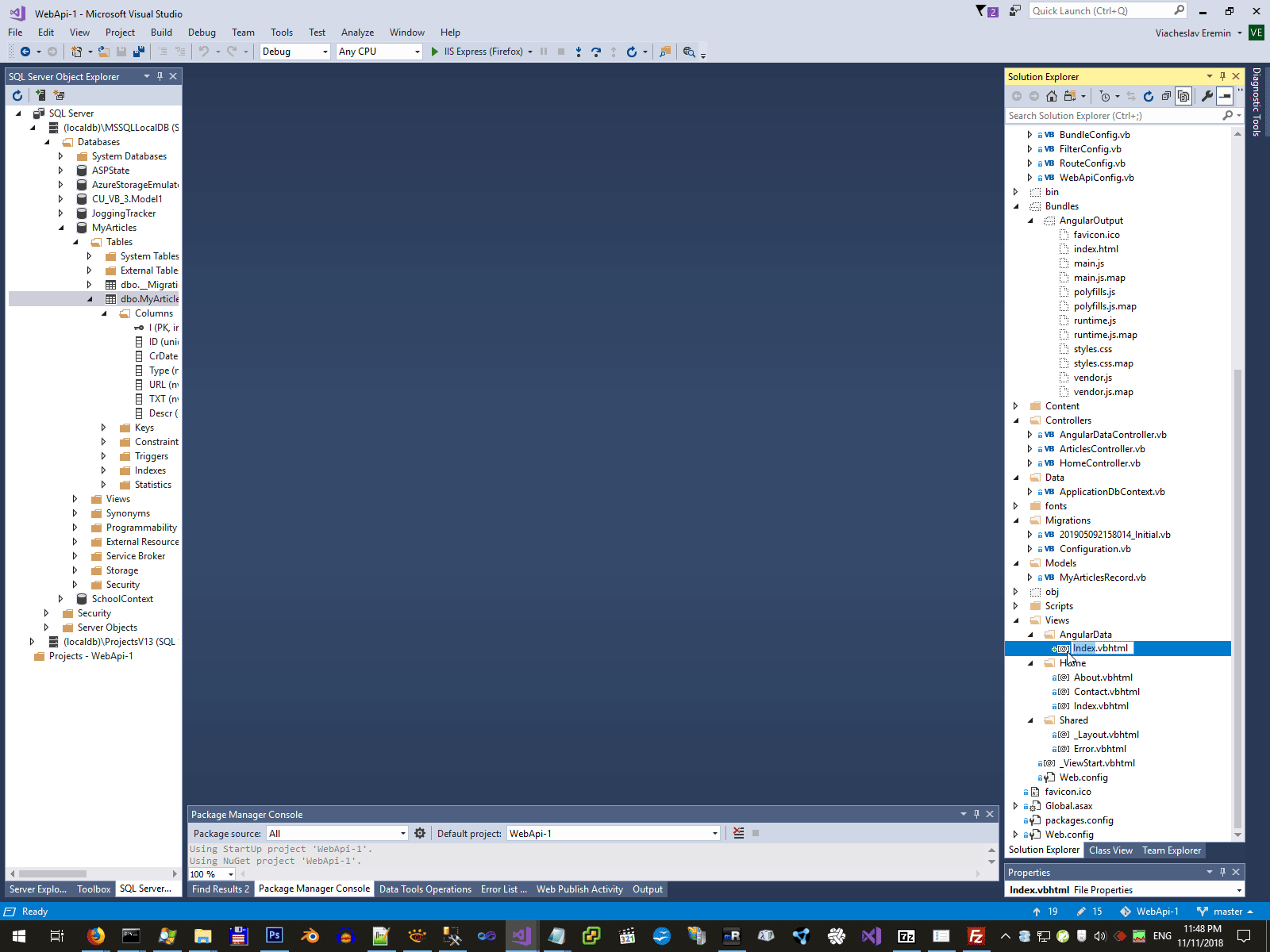The image size is (1270, 952).
Task: Click the master branch status button
Action: coord(1225,912)
